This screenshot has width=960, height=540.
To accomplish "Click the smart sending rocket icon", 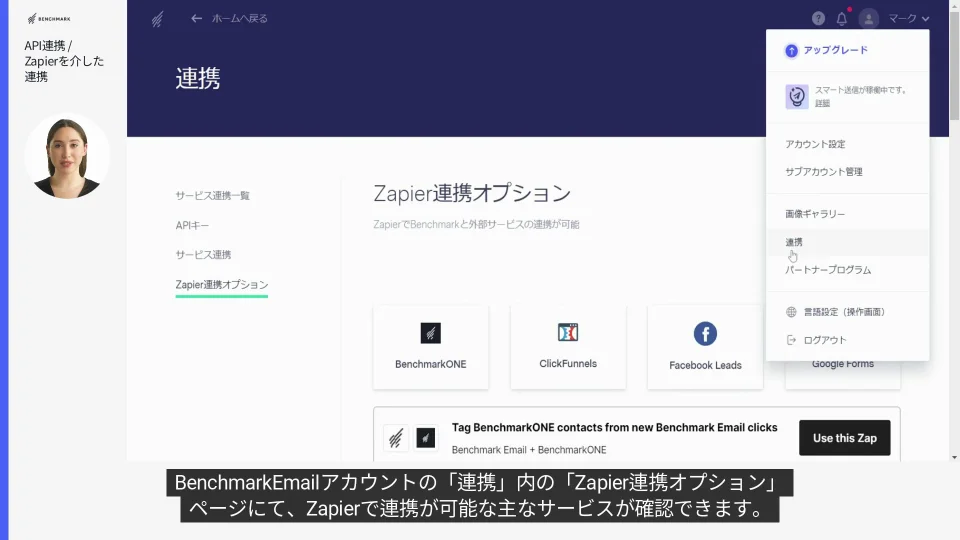I will (797, 97).
